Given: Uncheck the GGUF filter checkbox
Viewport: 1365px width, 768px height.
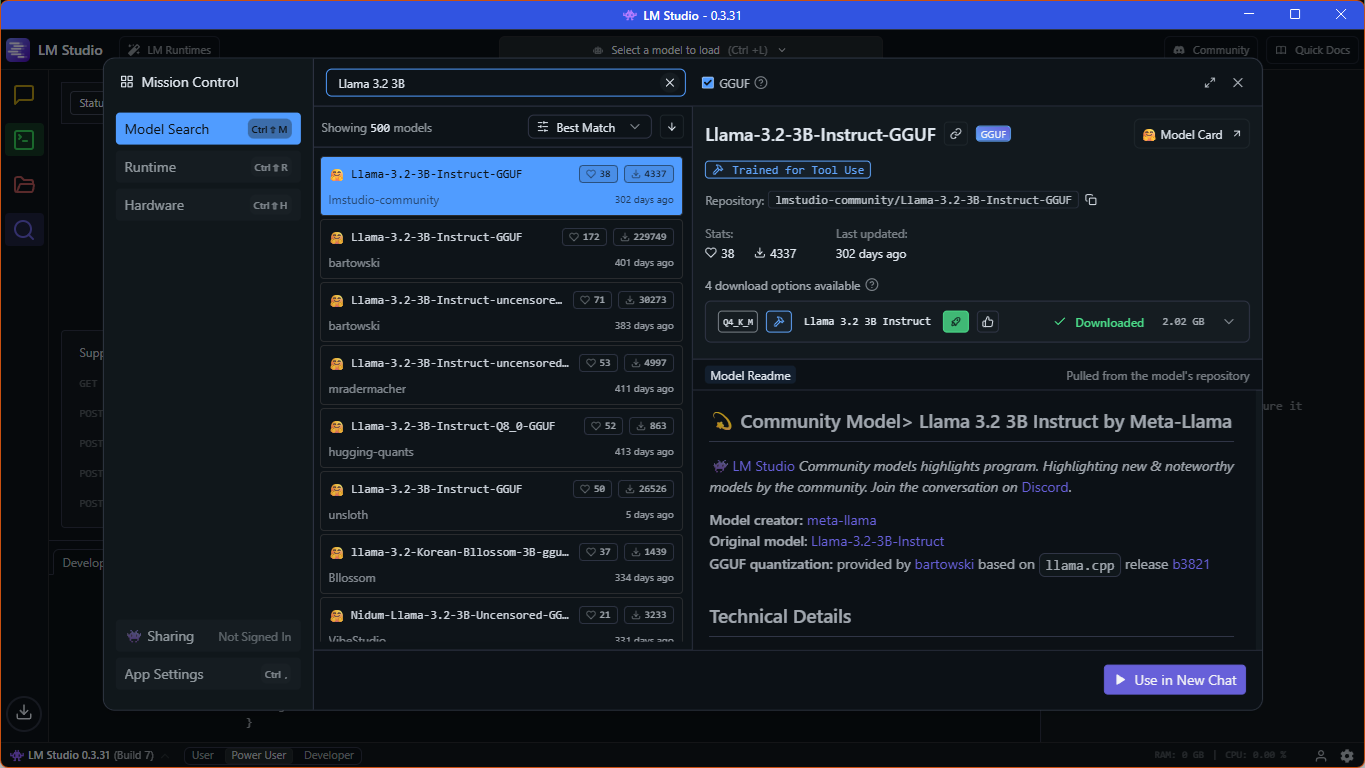Looking at the screenshot, I should (708, 83).
